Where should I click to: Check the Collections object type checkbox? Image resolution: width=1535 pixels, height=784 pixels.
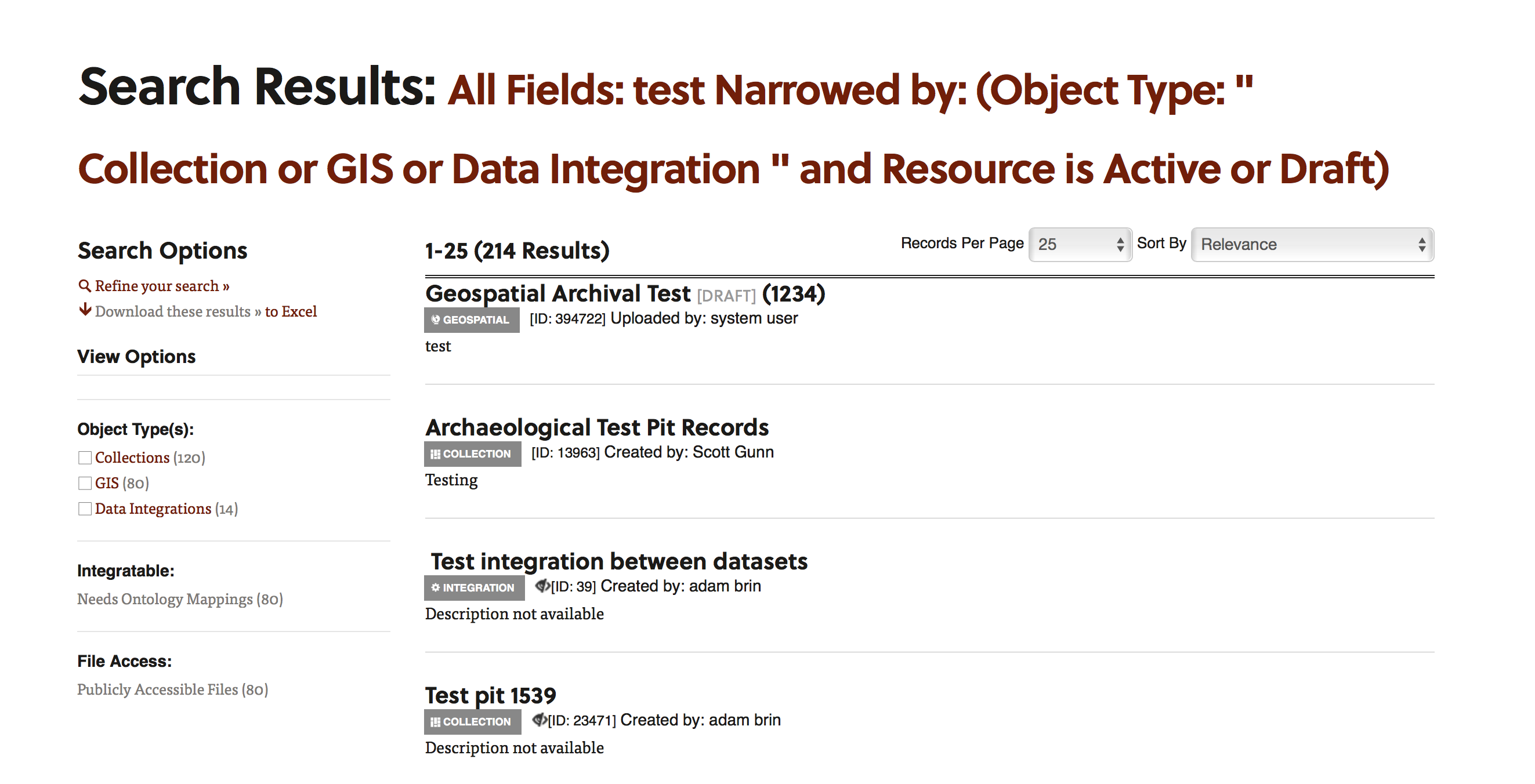(85, 458)
